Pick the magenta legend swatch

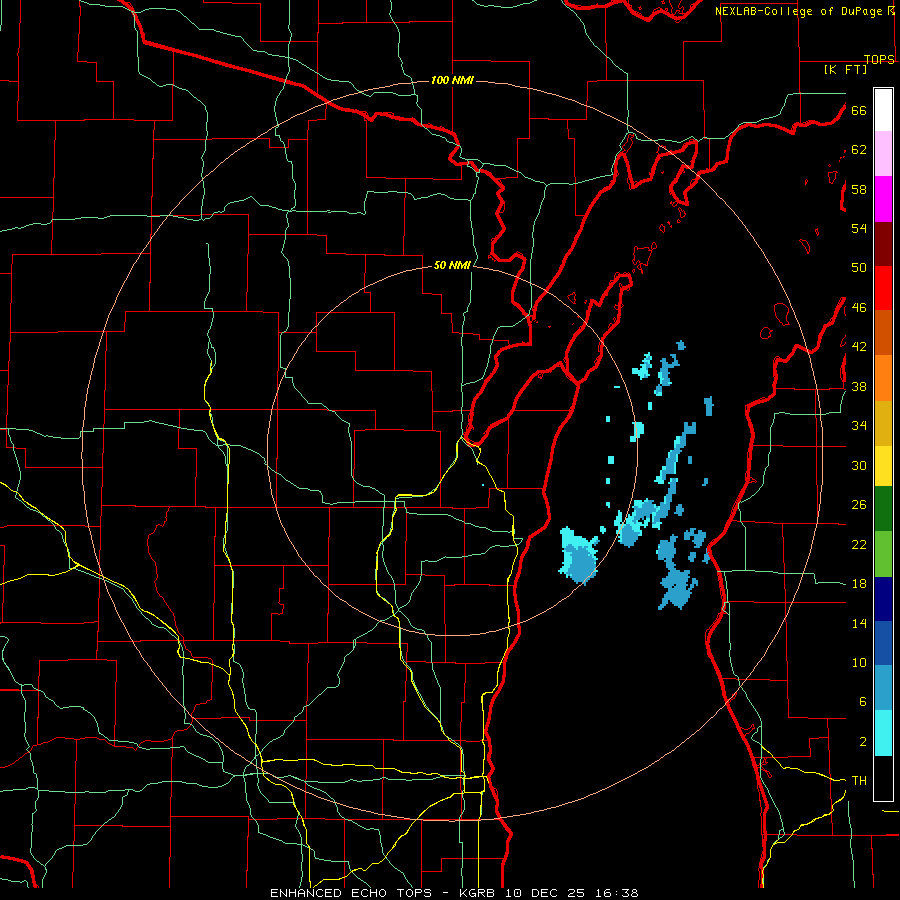point(883,199)
